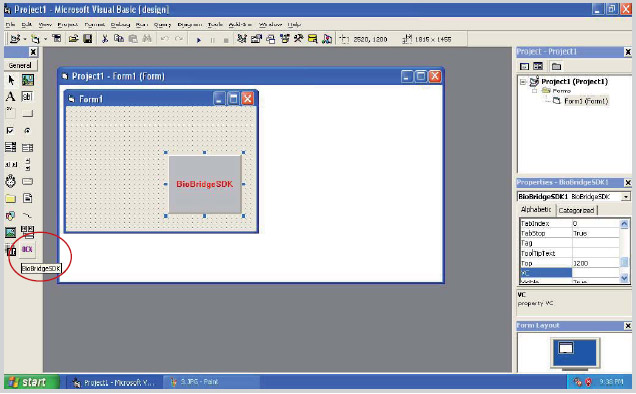Viewport: 636px width, 394px height.
Task: Select the Pointer tool in toolbox
Action: 11,80
